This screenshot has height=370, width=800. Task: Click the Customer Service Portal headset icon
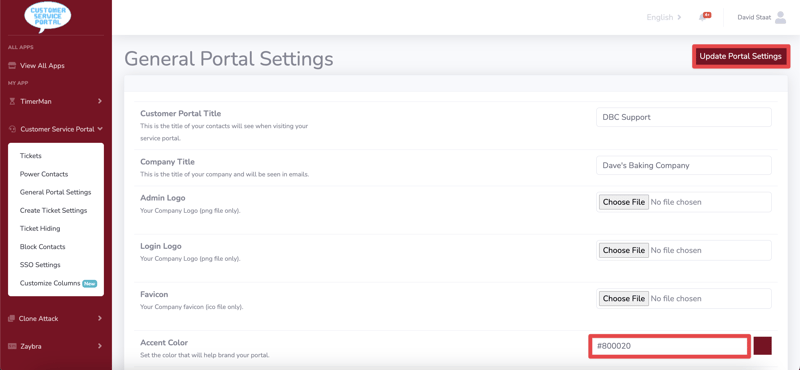pyautogui.click(x=12, y=130)
